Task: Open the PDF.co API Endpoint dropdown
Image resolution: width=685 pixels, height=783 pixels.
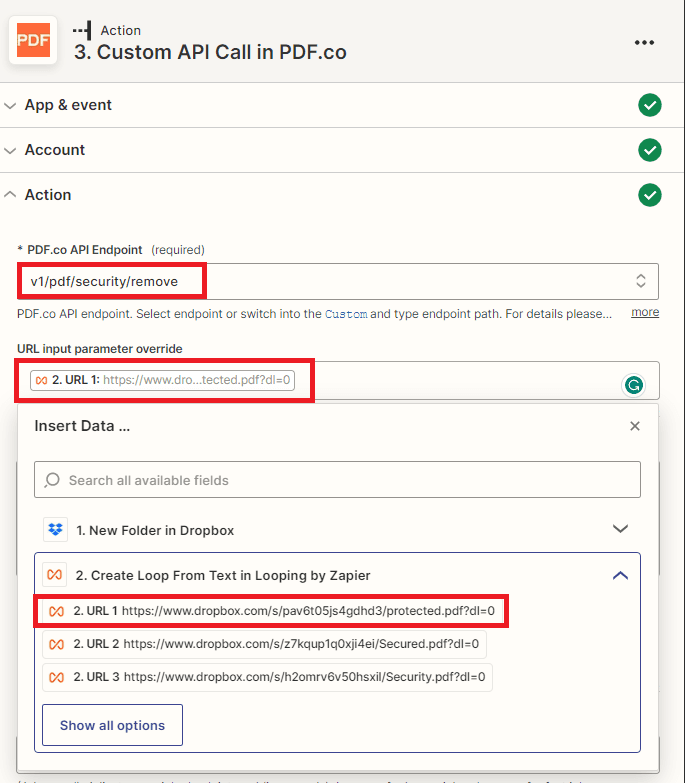Action: (x=640, y=281)
